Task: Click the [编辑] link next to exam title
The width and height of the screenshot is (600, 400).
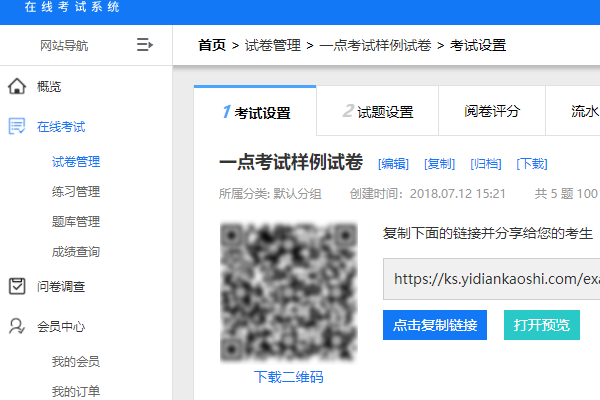Action: pyautogui.click(x=393, y=164)
